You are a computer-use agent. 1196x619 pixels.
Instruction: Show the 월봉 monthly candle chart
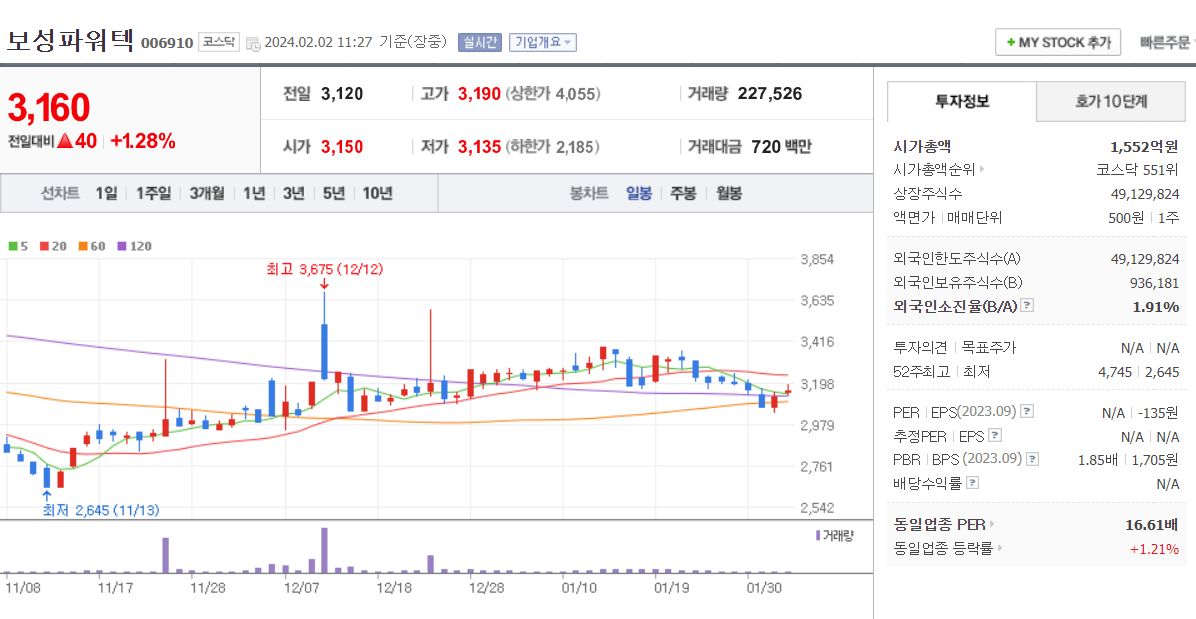point(728,194)
